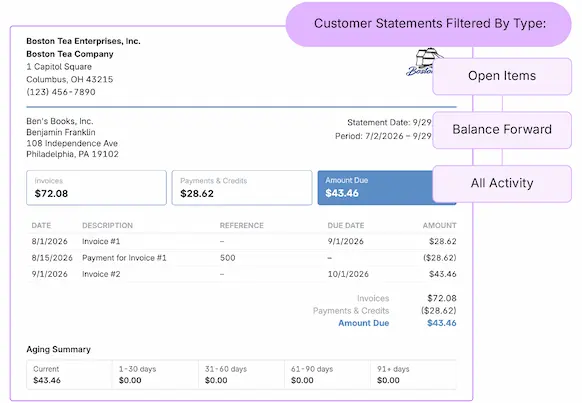Click the blue $43.46 total amount
Image resolution: width=582 pixels, height=403 pixels.
(x=442, y=323)
